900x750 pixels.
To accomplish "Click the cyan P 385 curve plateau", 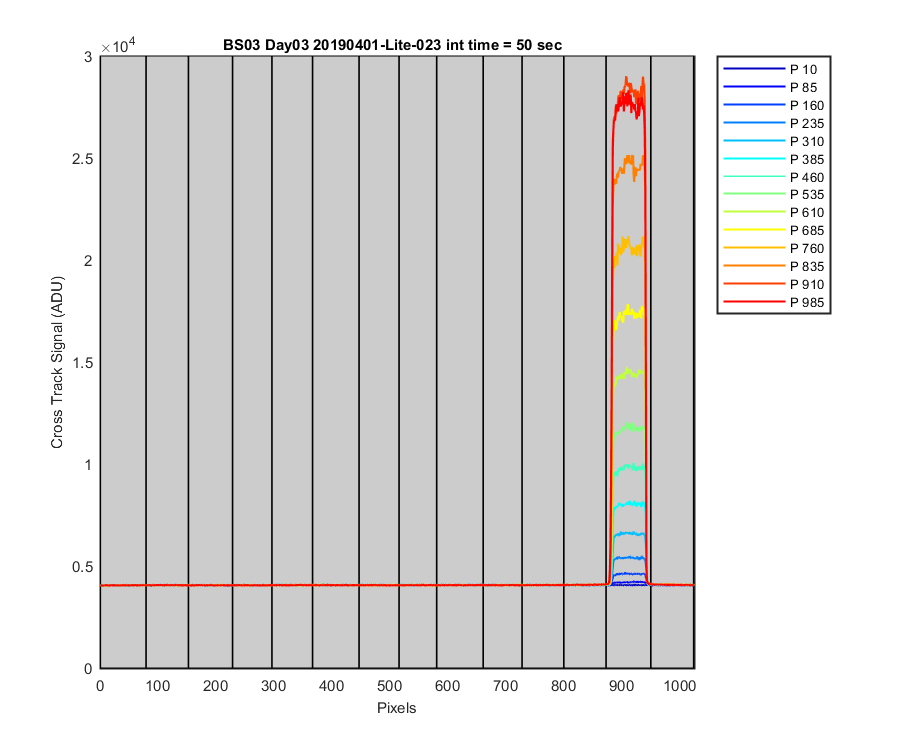I will 630,504.
